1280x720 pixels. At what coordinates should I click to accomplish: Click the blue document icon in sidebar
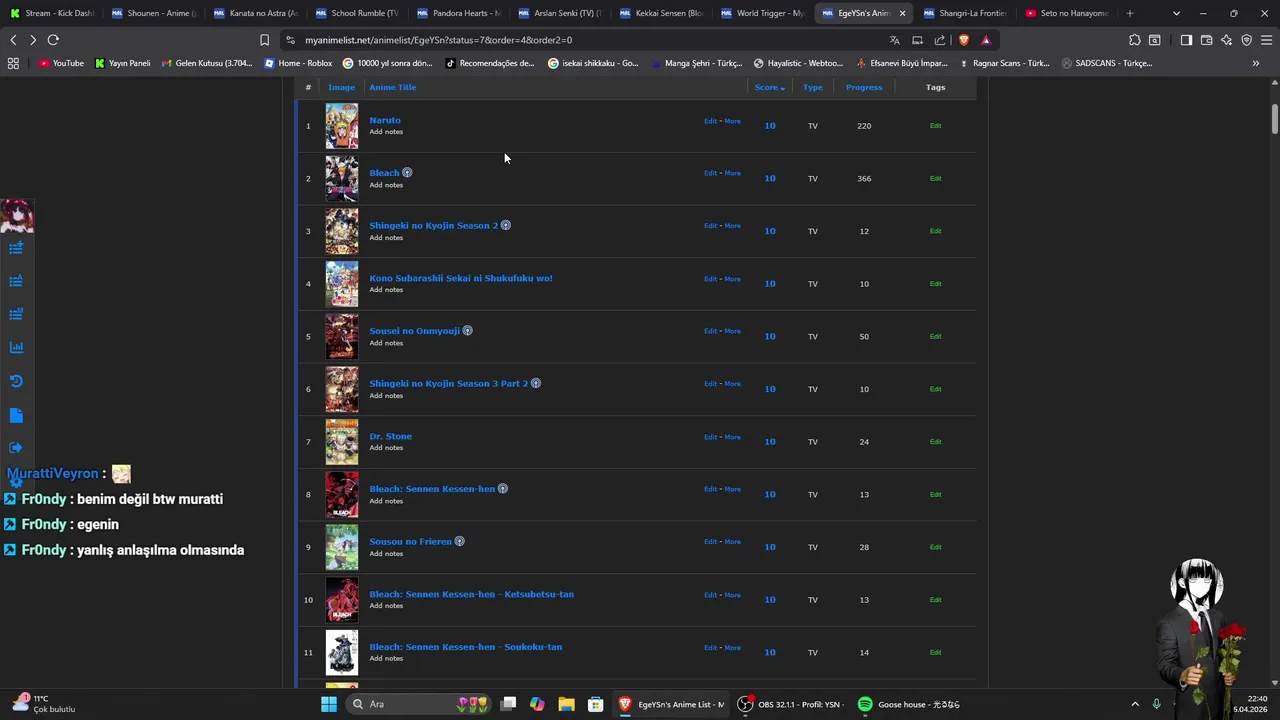click(16, 415)
